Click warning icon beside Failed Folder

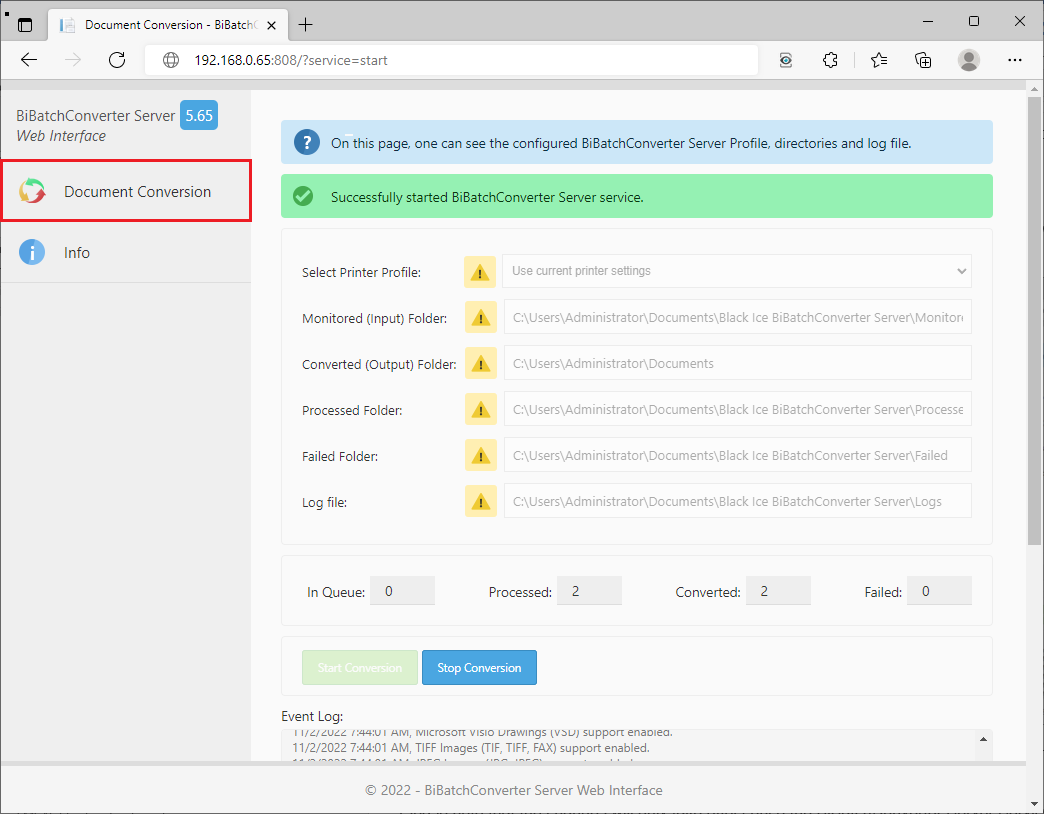(x=480, y=456)
